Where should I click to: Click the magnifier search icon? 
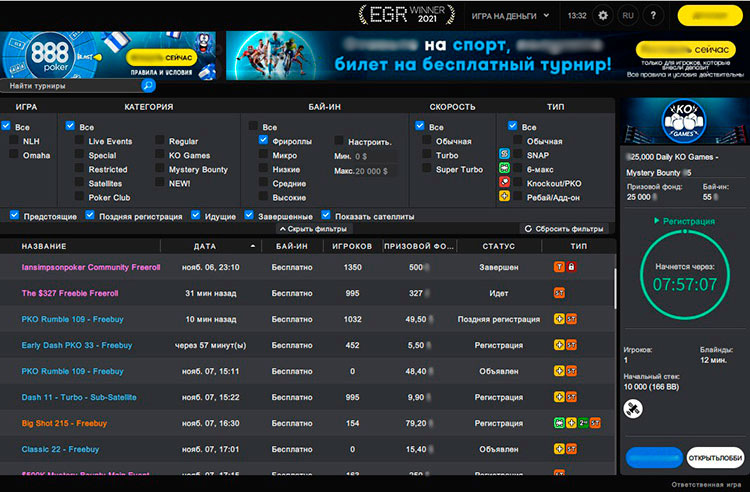pos(148,86)
